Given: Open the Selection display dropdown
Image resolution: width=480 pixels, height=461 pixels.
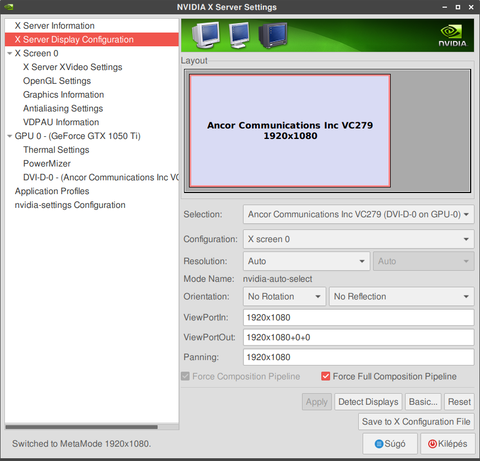Looking at the screenshot, I should point(358,214).
